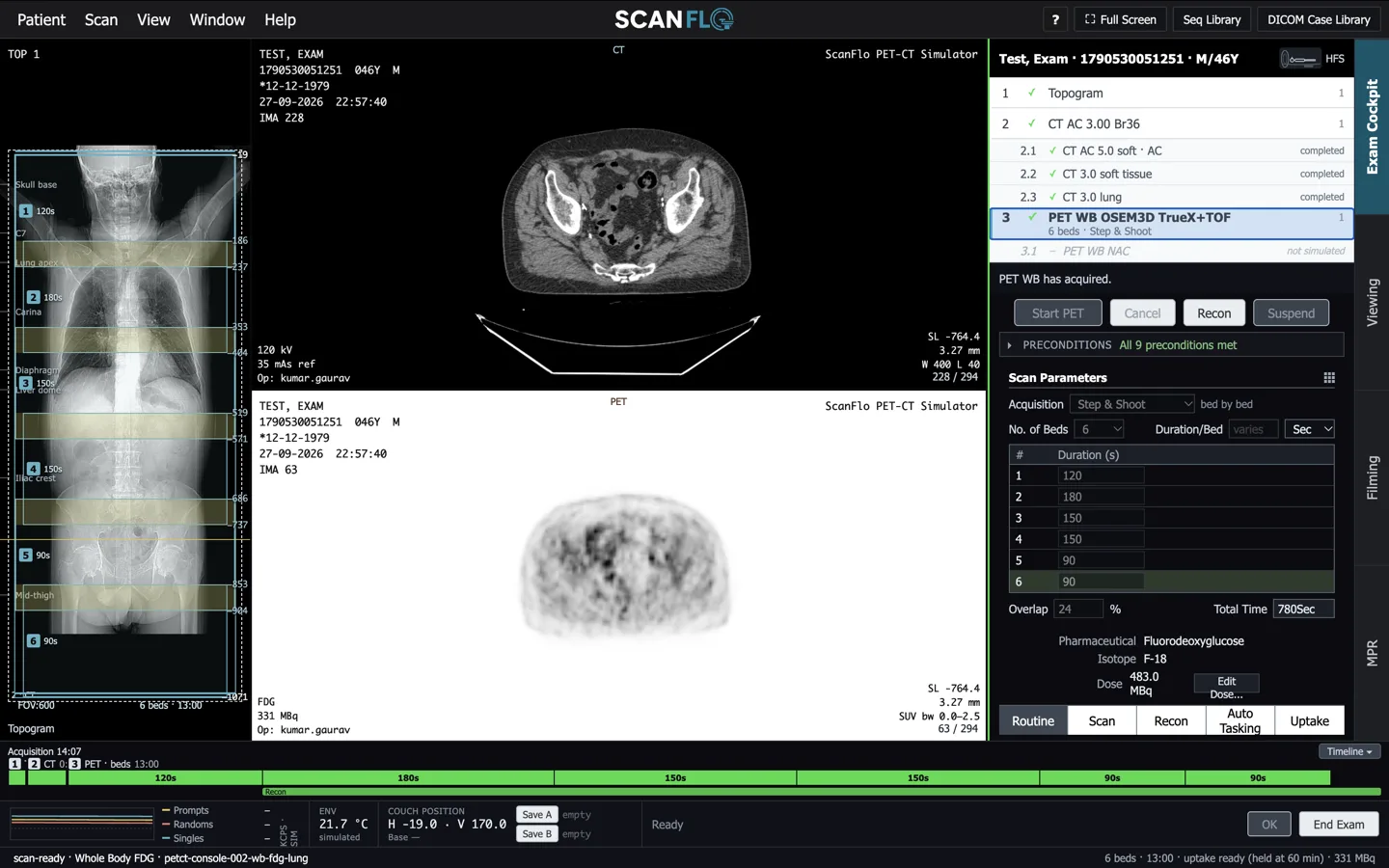This screenshot has width=1389, height=868.
Task: Open the help question mark button
Action: click(x=1055, y=19)
